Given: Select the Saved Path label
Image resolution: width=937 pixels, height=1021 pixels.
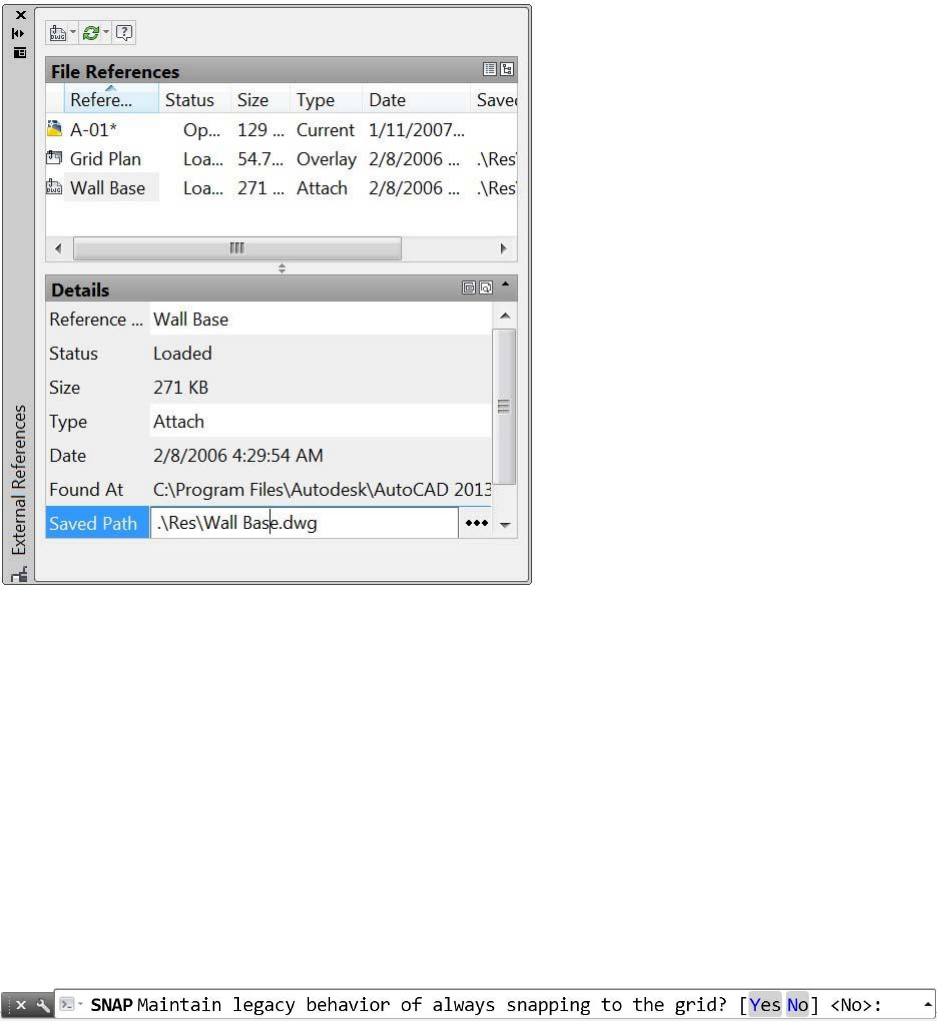Looking at the screenshot, I should 97,523.
